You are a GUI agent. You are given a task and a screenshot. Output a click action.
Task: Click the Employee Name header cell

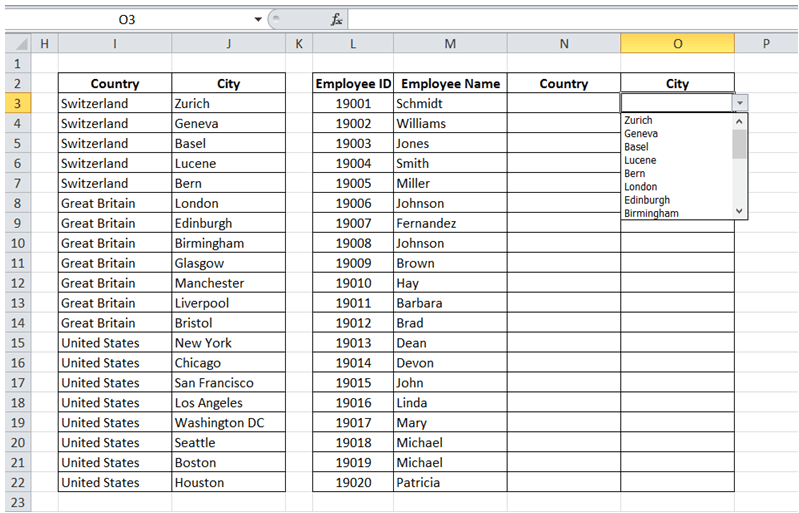[x=450, y=84]
